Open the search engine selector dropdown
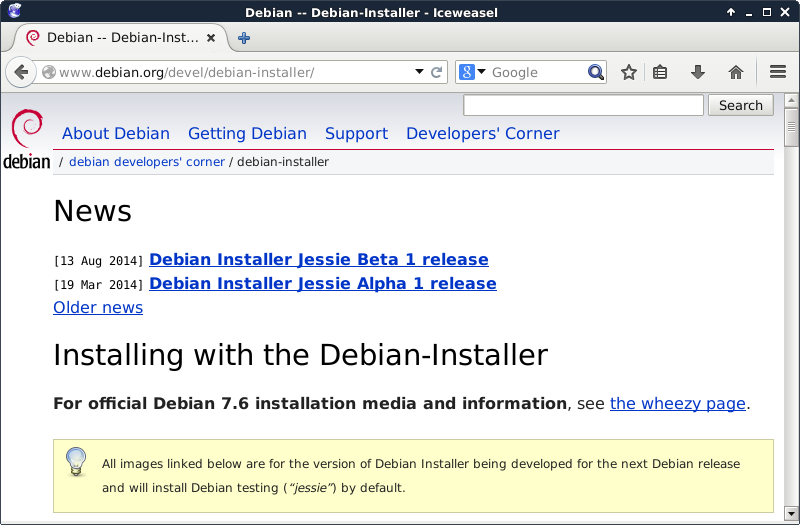 click(x=472, y=72)
